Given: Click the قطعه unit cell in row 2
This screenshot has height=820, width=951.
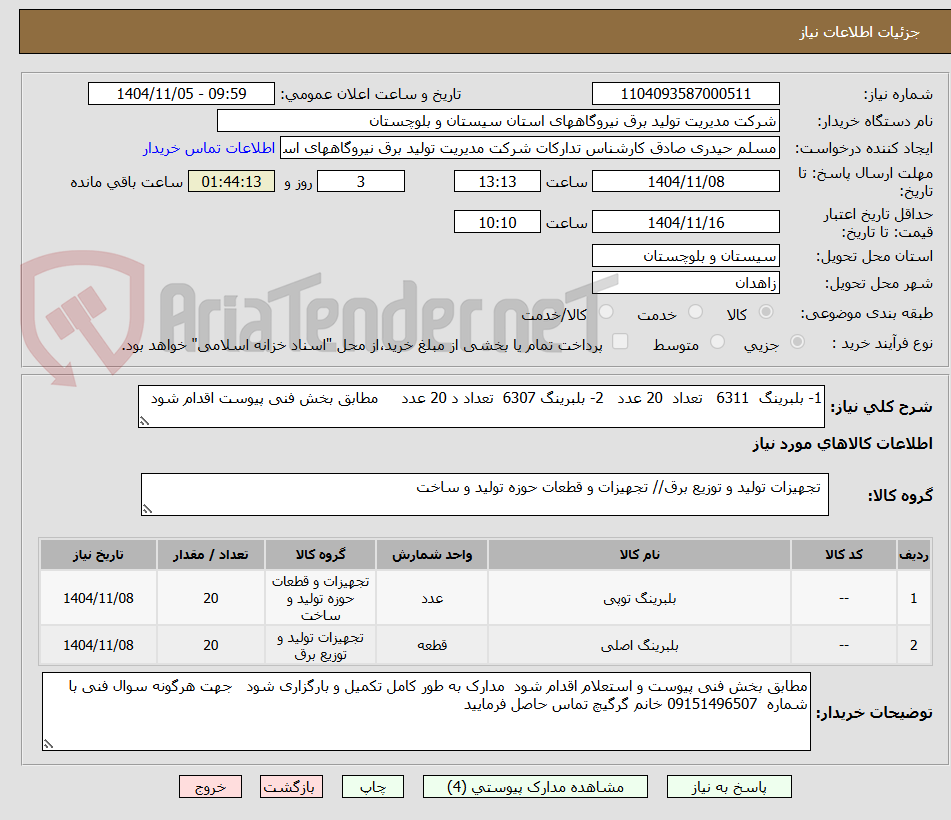Looking at the screenshot, I should tap(432, 645).
